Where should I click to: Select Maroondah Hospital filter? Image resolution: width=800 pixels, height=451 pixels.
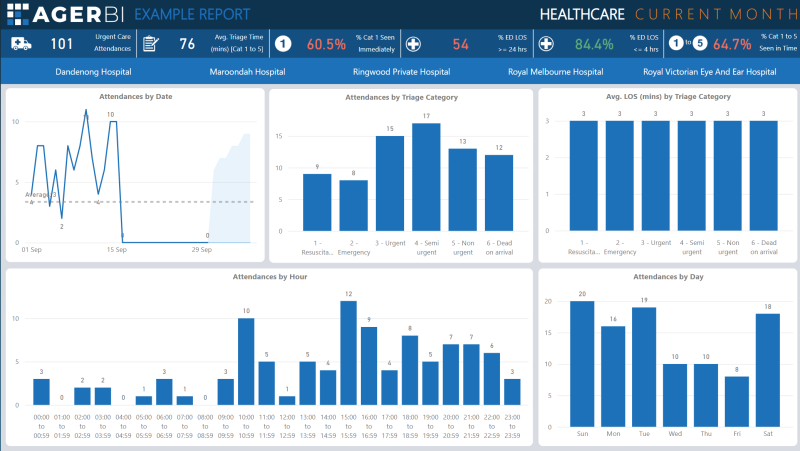coord(247,72)
